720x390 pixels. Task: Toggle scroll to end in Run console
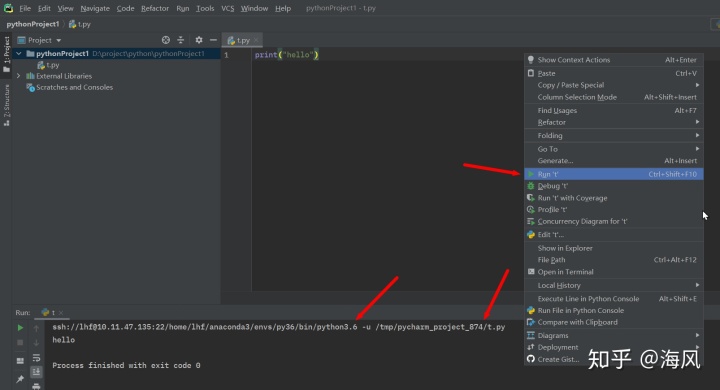[36, 372]
